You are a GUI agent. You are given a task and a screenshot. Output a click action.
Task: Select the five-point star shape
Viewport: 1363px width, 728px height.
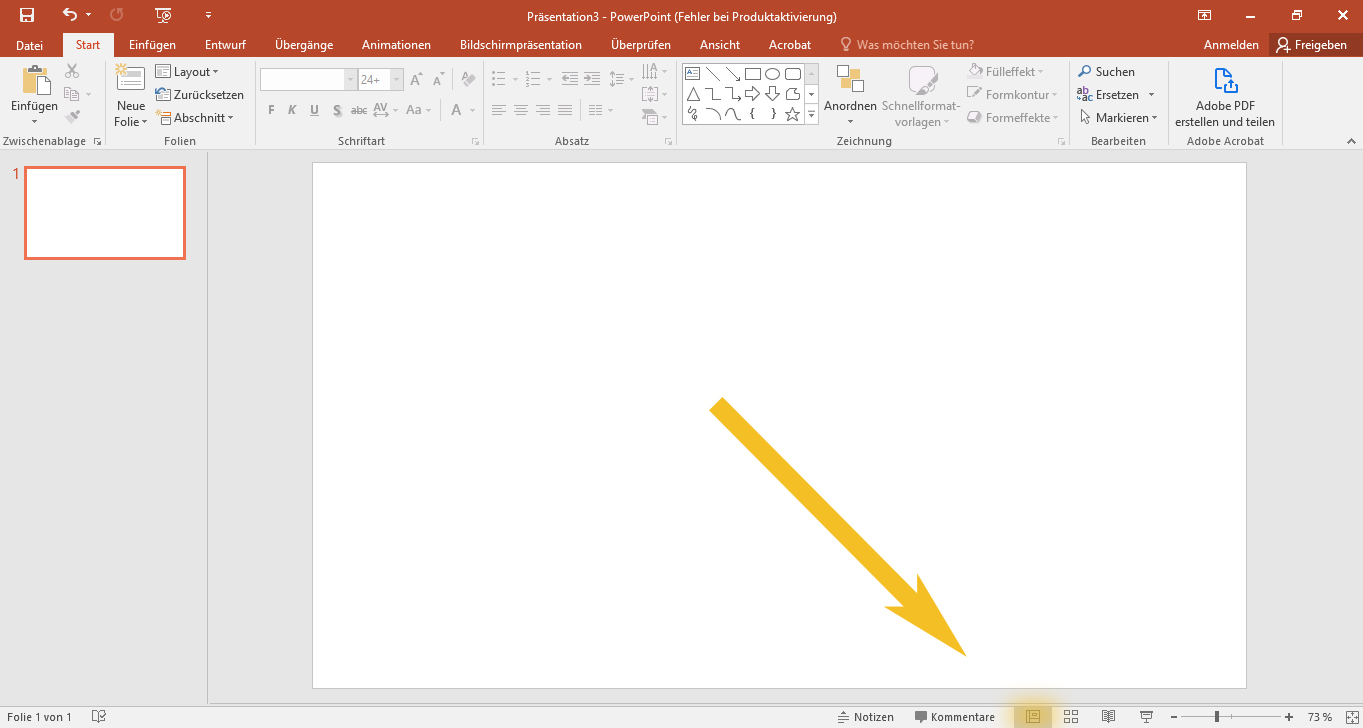point(793,114)
